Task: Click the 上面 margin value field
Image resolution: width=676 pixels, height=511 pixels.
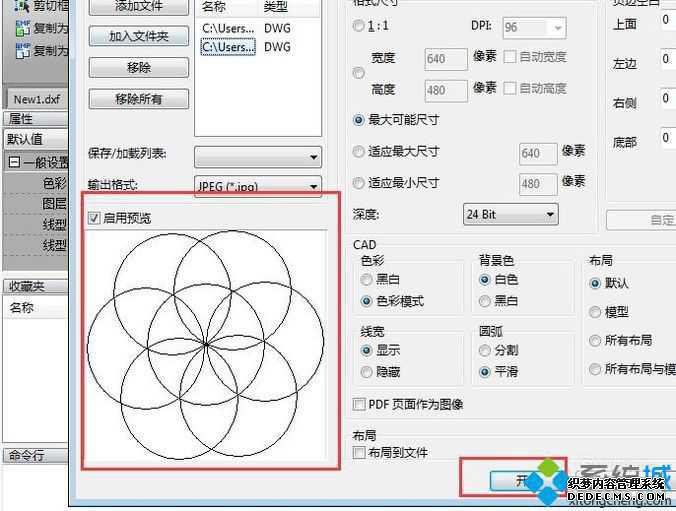Action: (x=668, y=20)
